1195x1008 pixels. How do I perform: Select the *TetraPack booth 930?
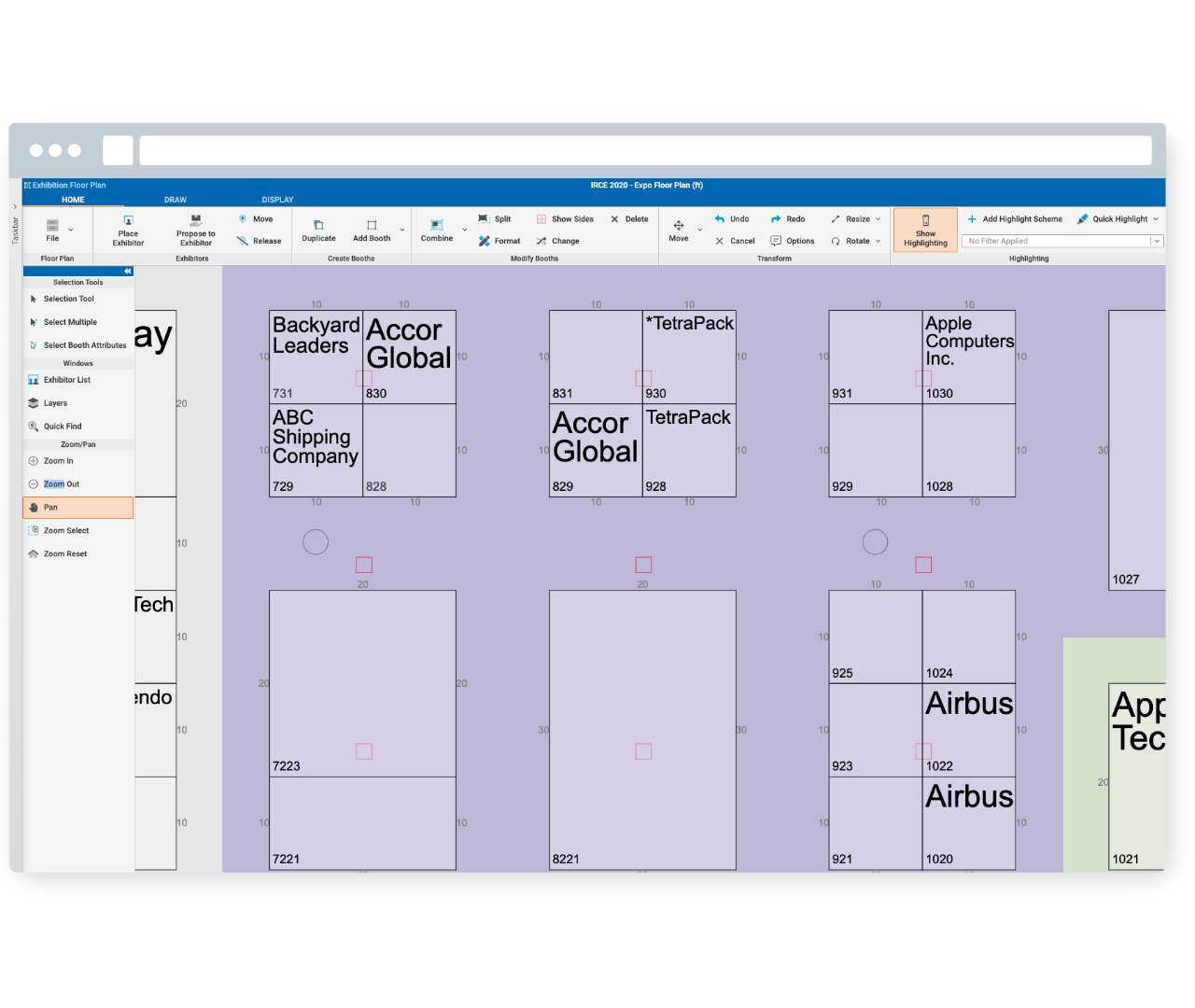coord(689,357)
